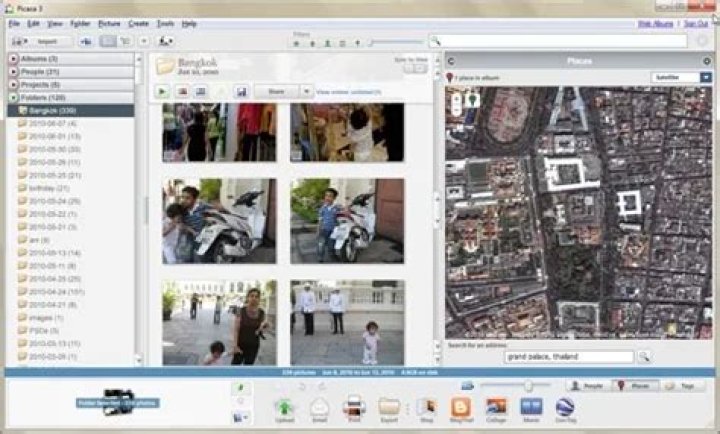The width and height of the screenshot is (720, 434).
Task: Click the green Upload arrow icon
Action: [285, 407]
